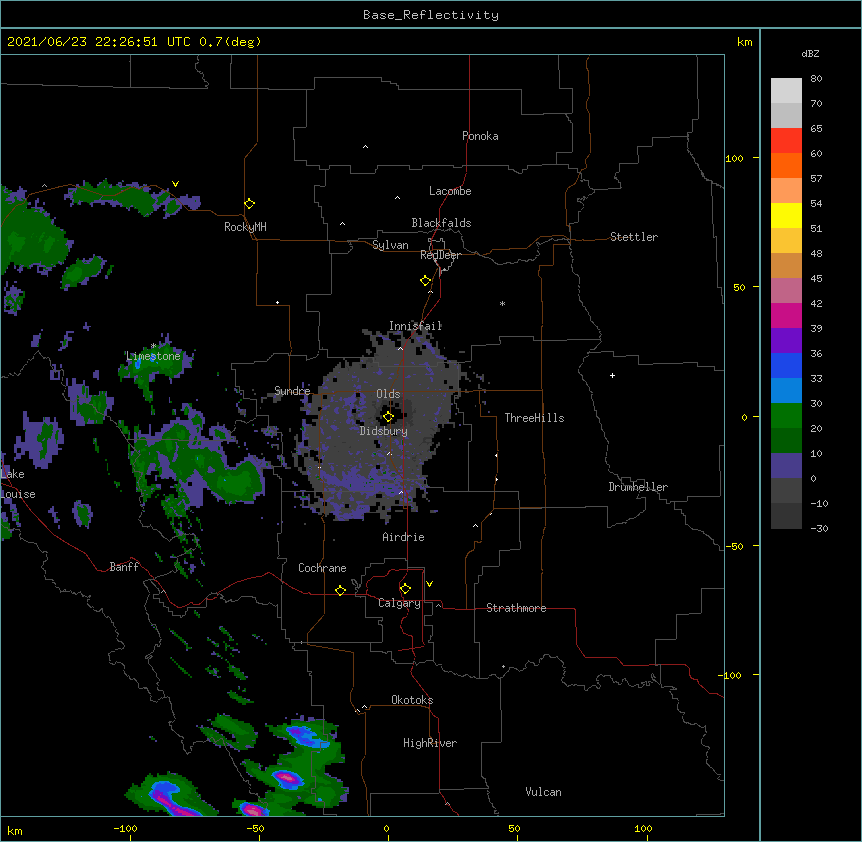Click the white asterisk marker above Limestone
This screenshot has width=862, height=842.
[153, 346]
